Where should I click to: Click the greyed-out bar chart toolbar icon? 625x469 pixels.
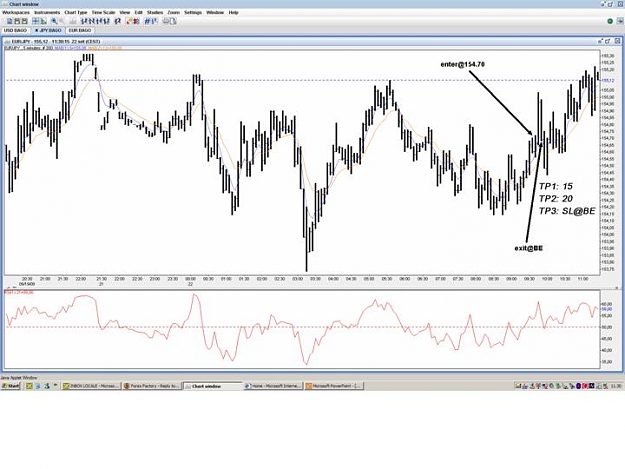coord(73,21)
